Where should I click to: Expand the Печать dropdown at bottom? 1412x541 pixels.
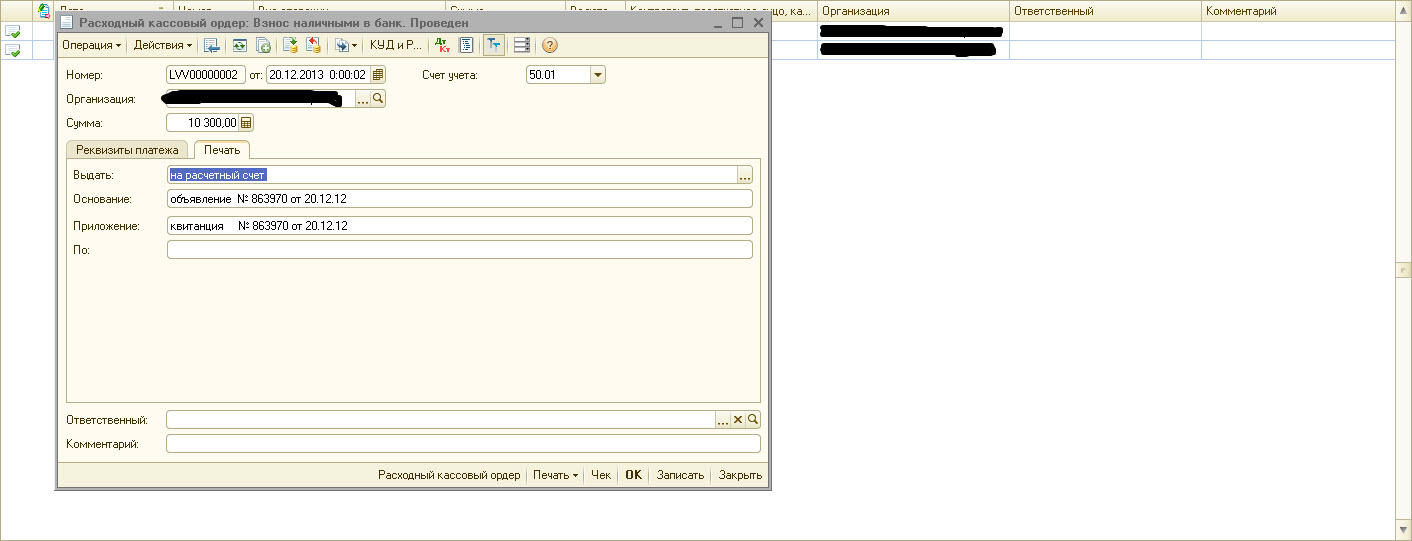coord(555,475)
